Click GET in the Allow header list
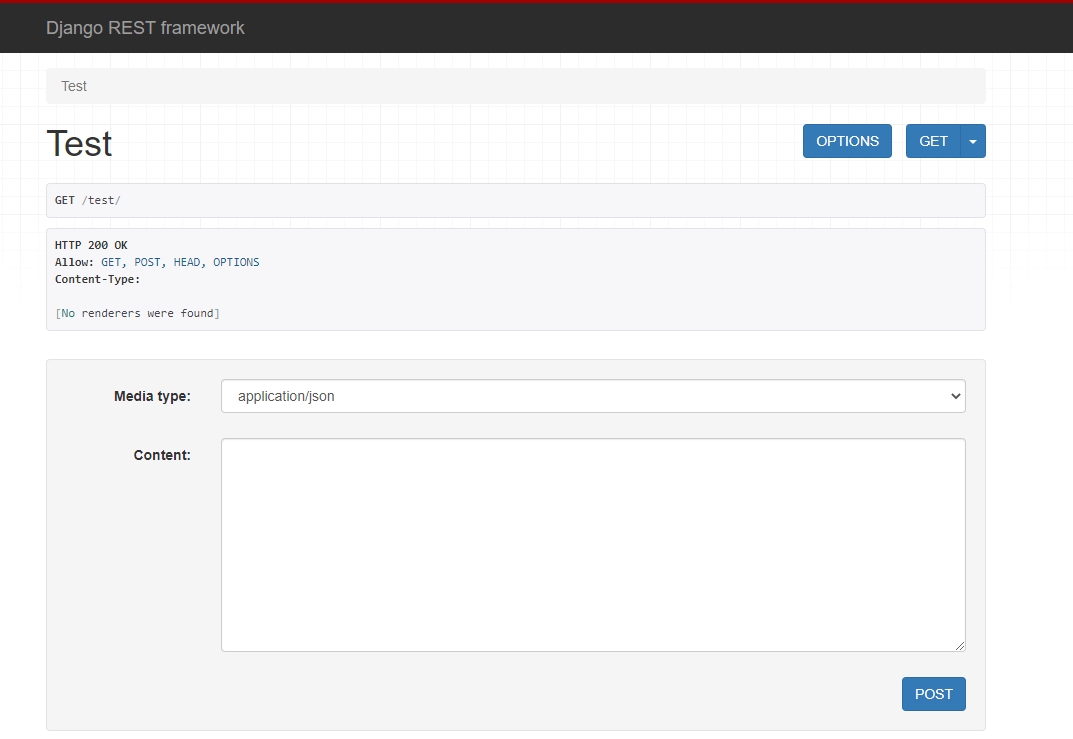1073x739 pixels. (x=111, y=262)
